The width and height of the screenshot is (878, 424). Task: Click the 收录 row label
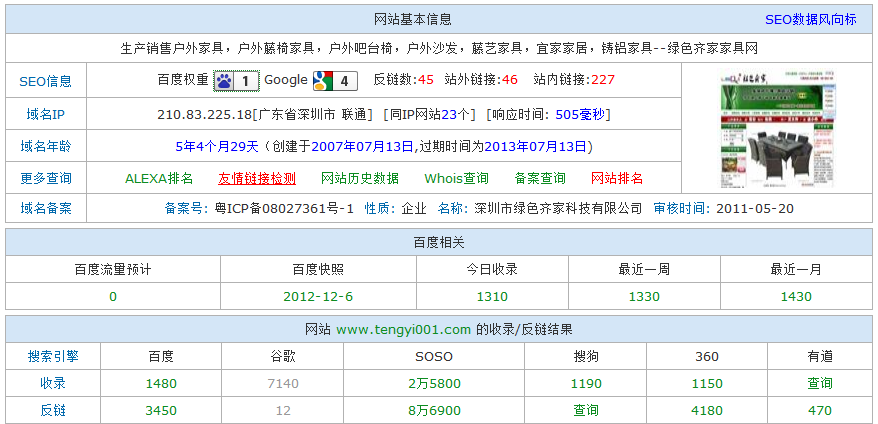[x=53, y=384]
